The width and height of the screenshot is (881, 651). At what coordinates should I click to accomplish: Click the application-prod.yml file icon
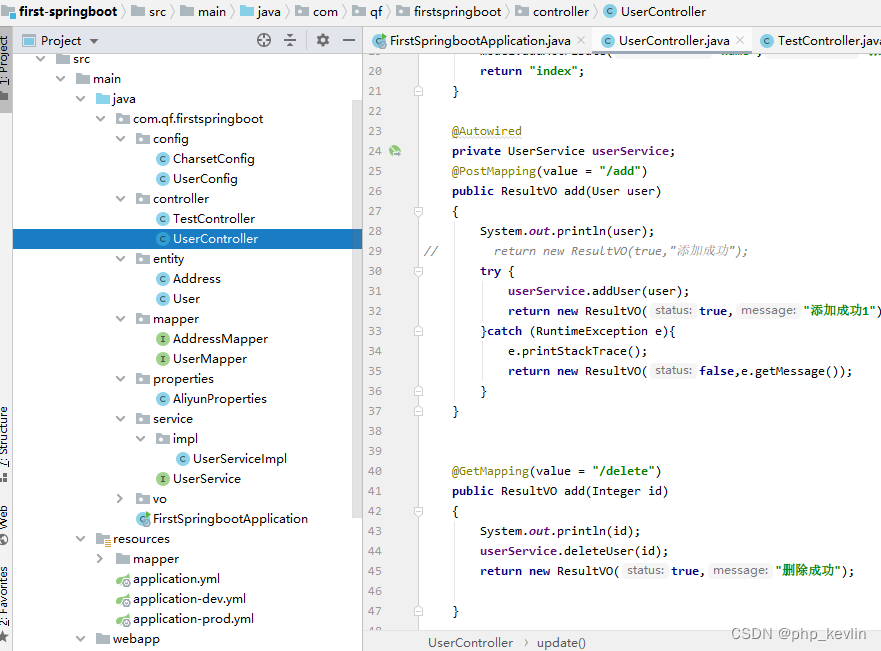point(123,620)
